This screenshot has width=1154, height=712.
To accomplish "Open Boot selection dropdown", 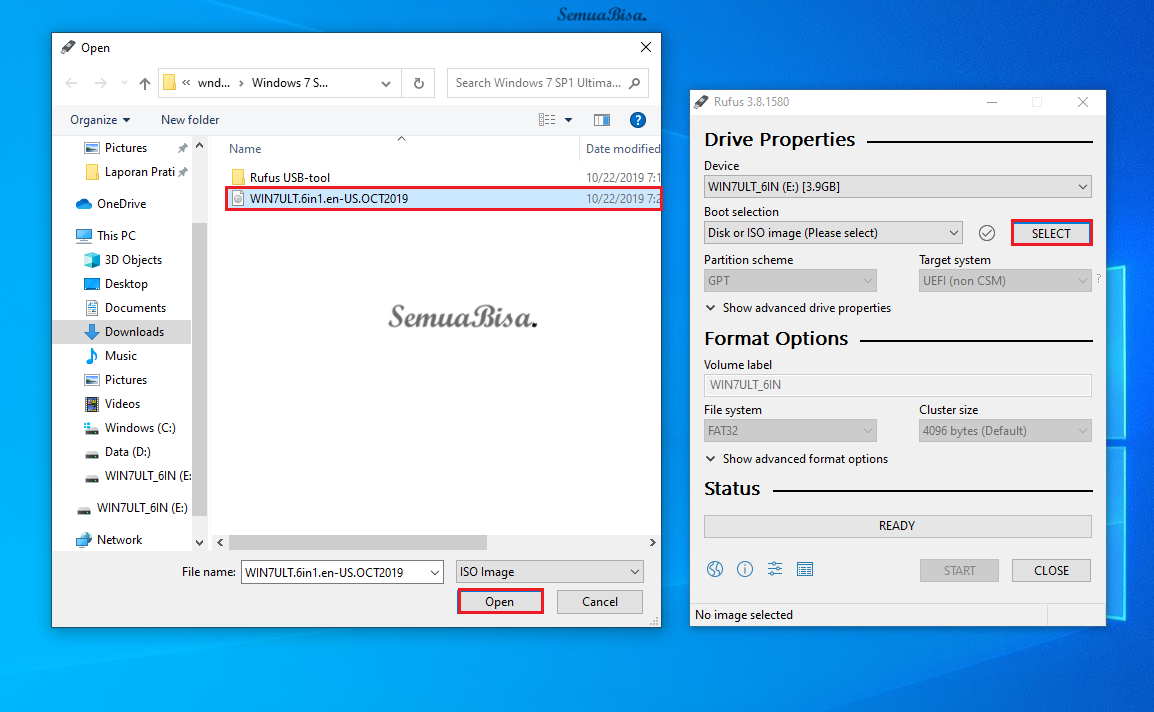I will pyautogui.click(x=832, y=233).
